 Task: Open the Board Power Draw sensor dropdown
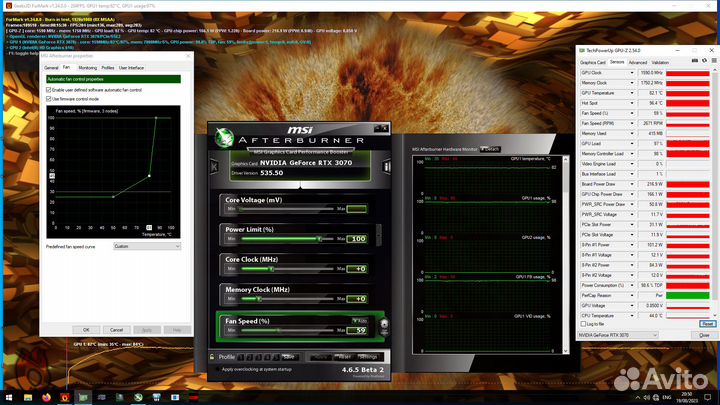click(x=632, y=184)
